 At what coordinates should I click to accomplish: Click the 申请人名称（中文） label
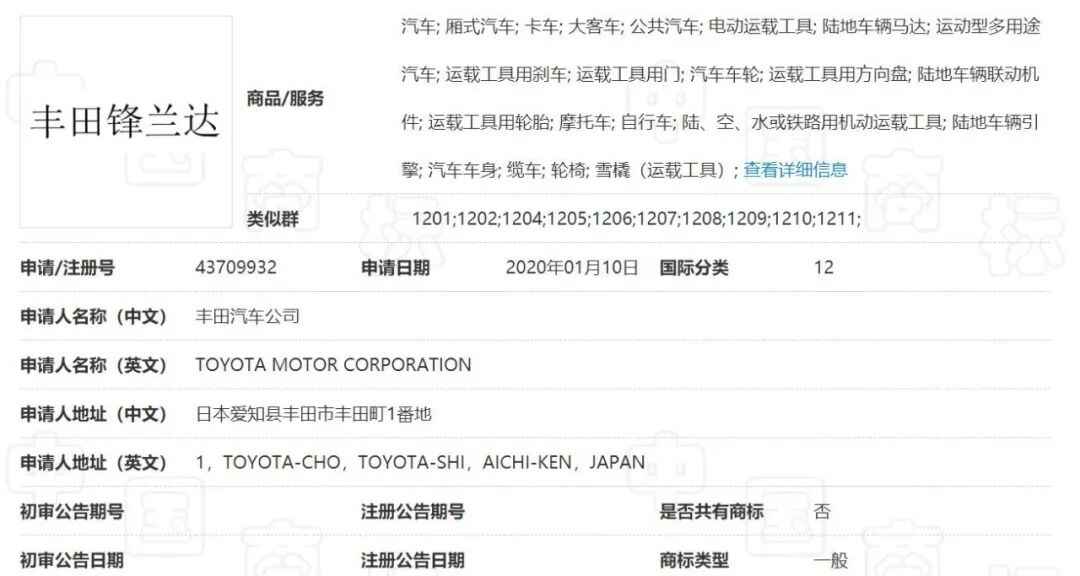[x=94, y=316]
